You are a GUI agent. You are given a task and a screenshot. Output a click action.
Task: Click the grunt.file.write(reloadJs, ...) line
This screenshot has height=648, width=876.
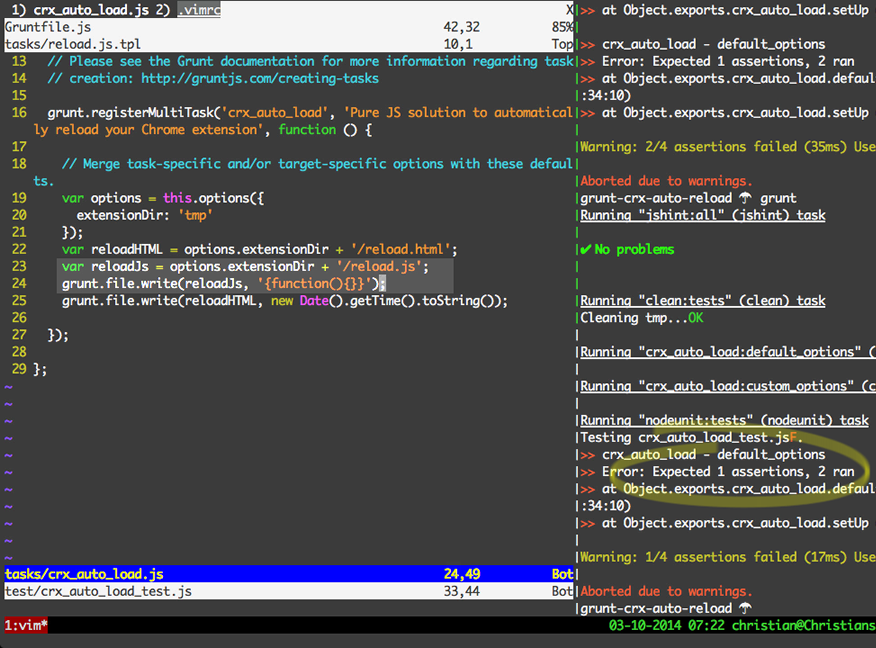(223, 283)
